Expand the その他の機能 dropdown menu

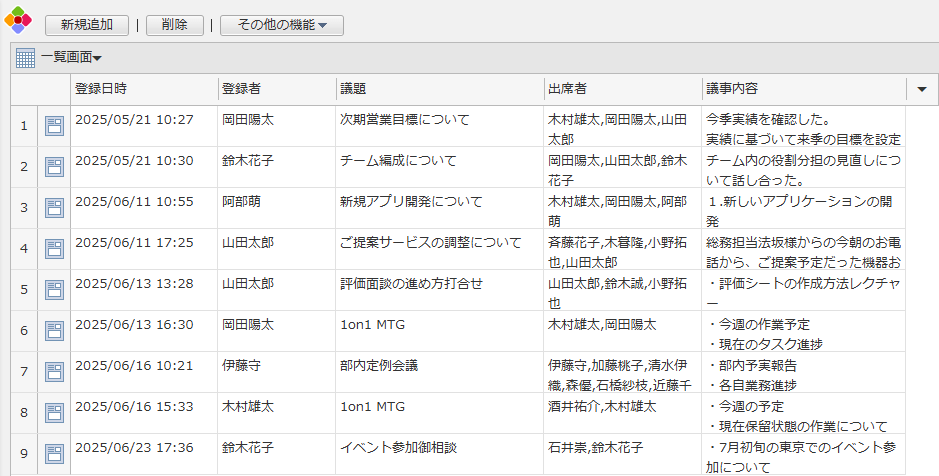pyautogui.click(x=281, y=25)
